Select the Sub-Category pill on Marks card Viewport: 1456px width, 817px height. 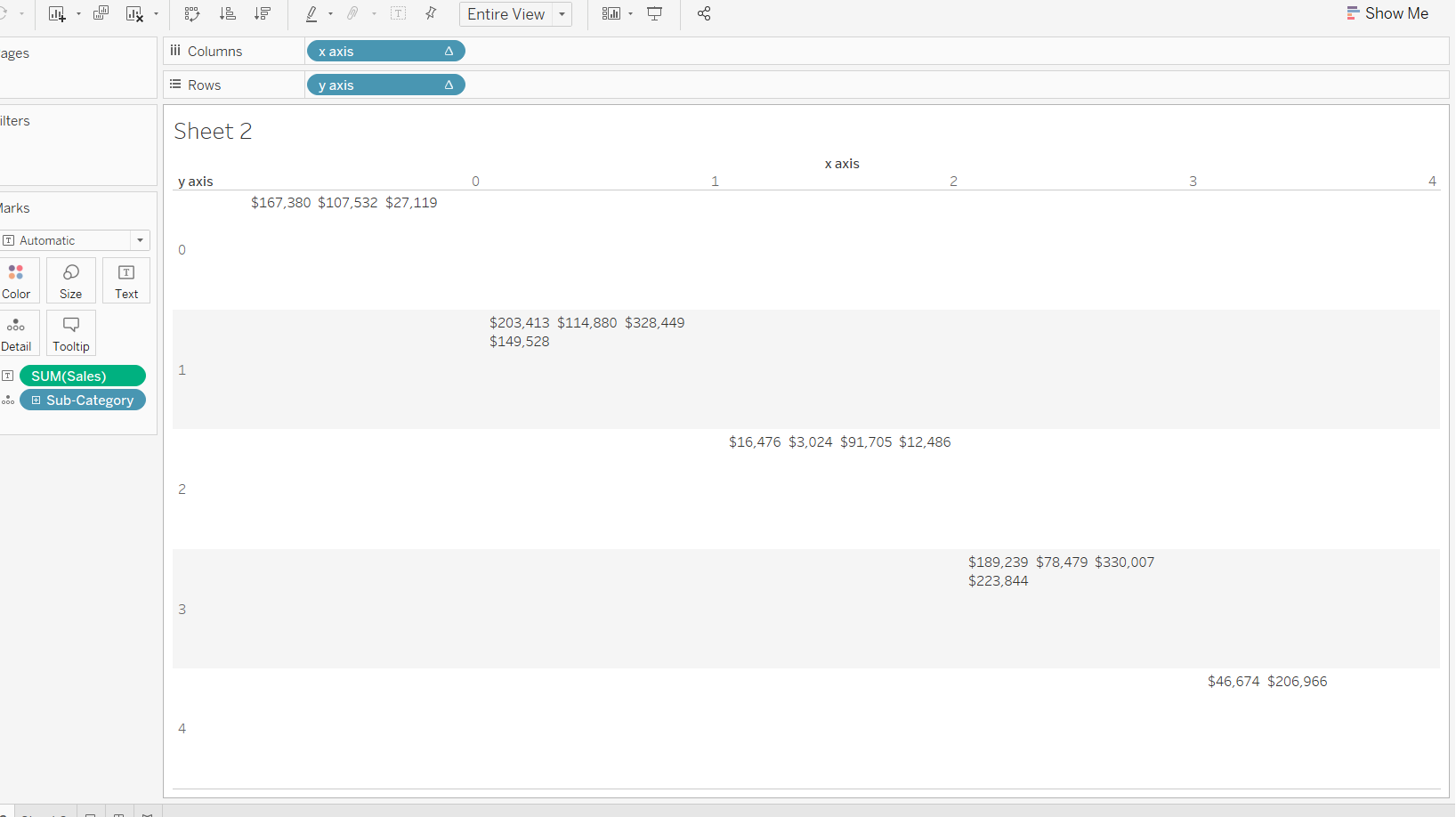pos(83,400)
